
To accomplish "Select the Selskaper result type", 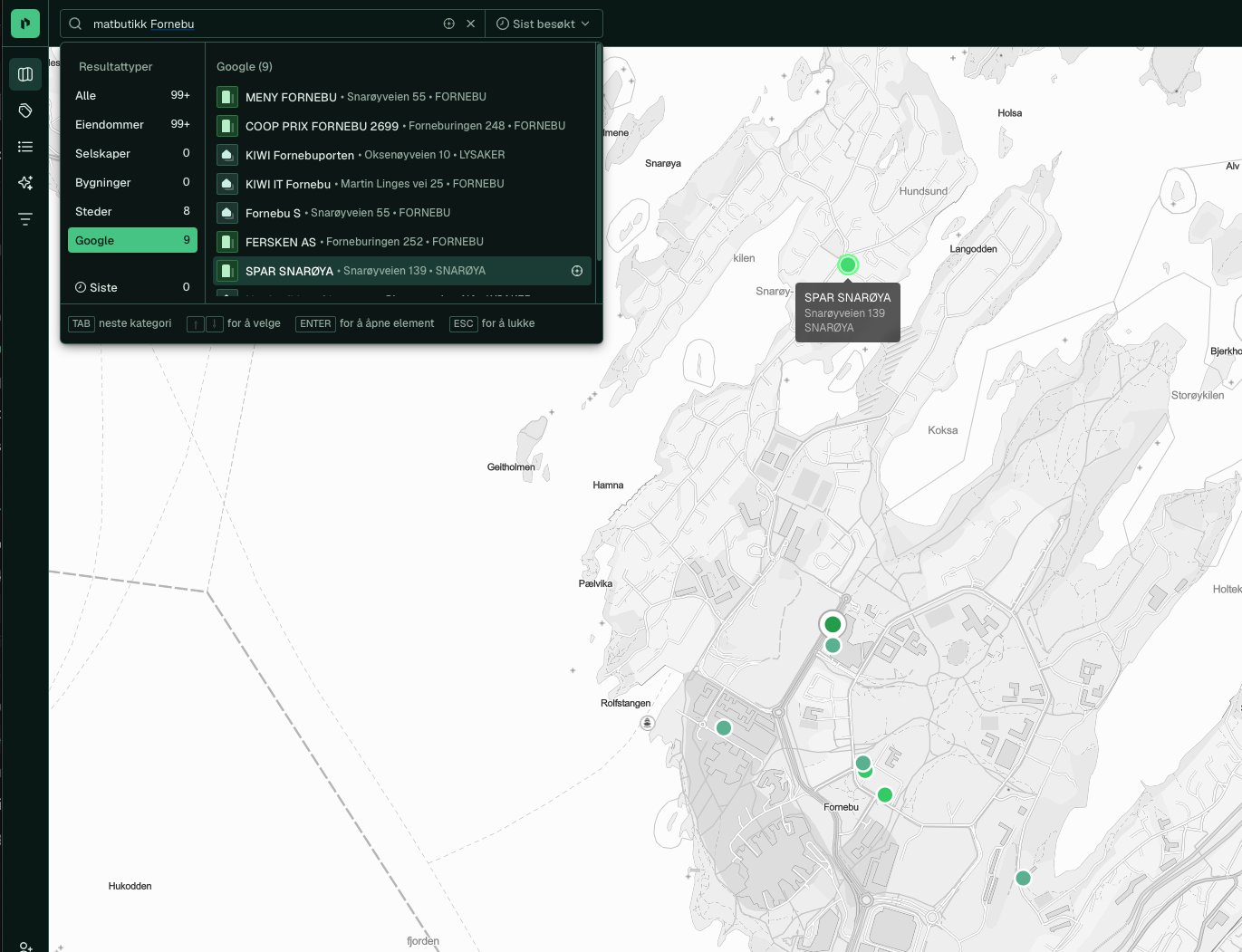I will point(132,153).
